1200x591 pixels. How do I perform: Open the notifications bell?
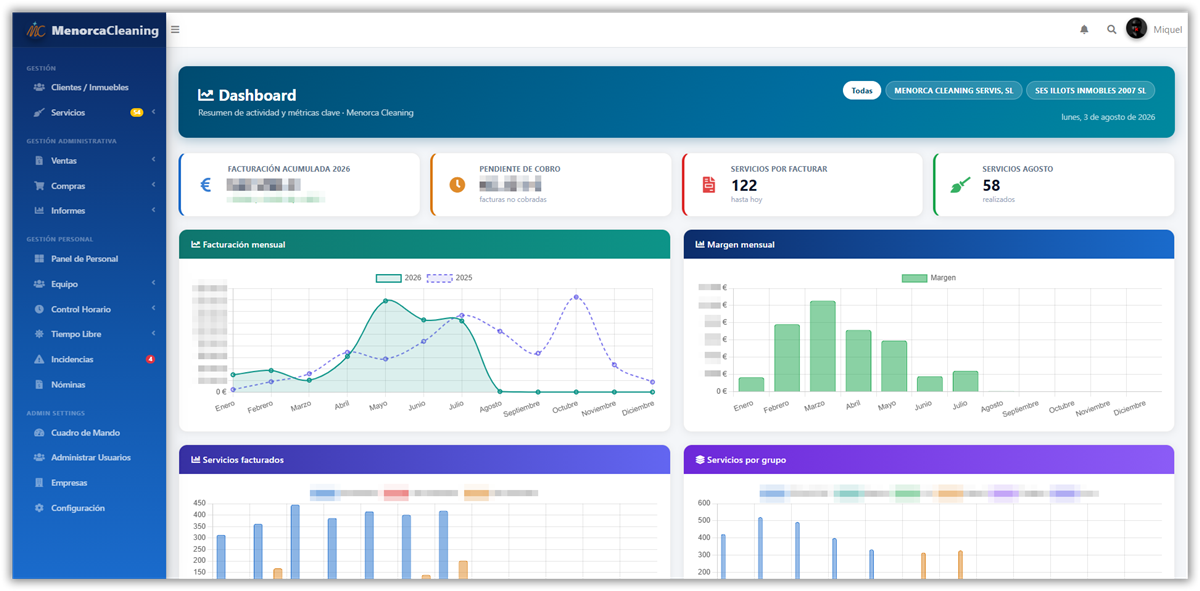tap(1084, 30)
